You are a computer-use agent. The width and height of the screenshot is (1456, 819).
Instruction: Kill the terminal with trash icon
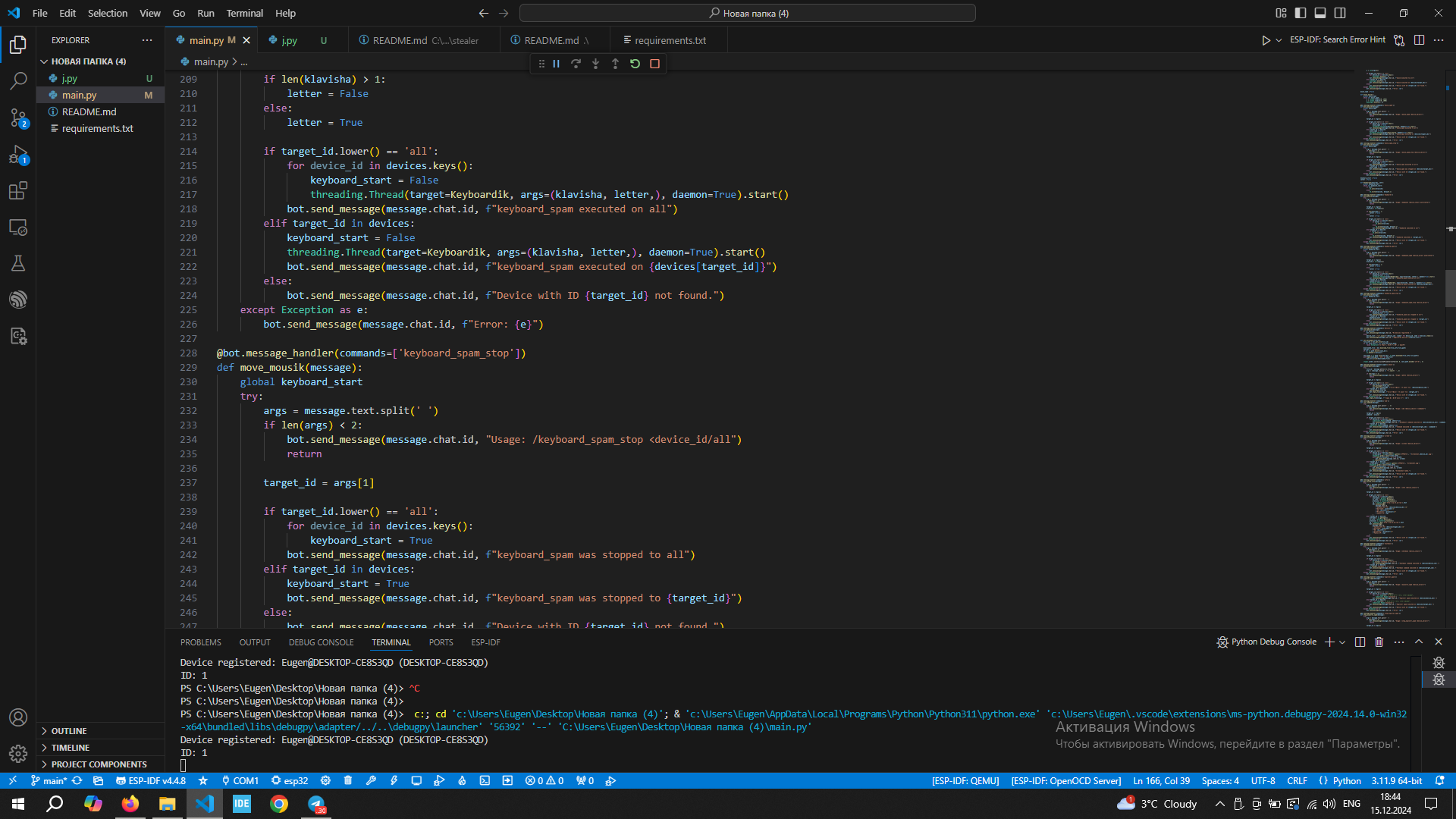coord(1379,642)
